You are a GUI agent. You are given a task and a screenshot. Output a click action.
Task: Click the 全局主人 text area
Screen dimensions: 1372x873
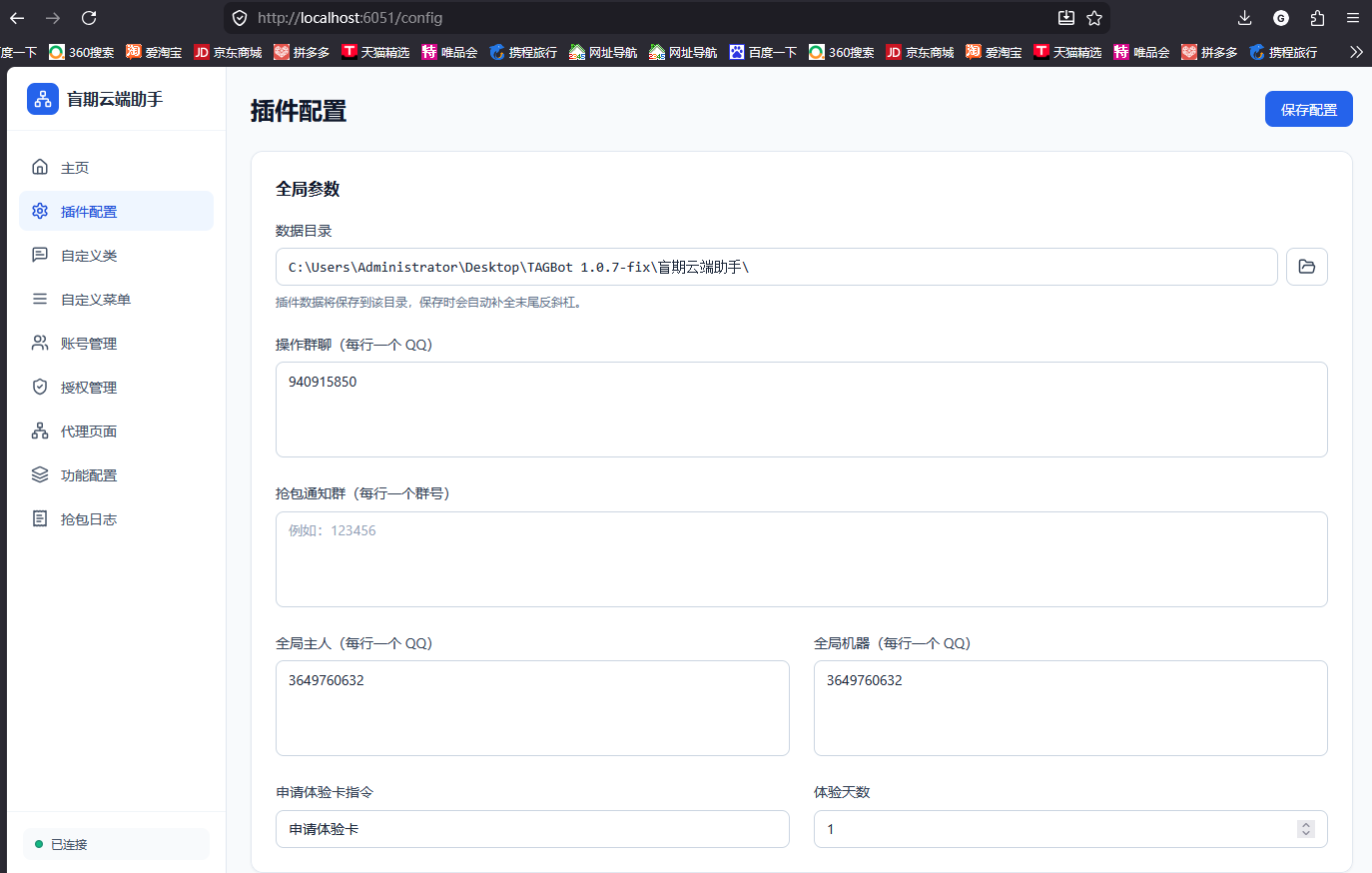(x=532, y=708)
